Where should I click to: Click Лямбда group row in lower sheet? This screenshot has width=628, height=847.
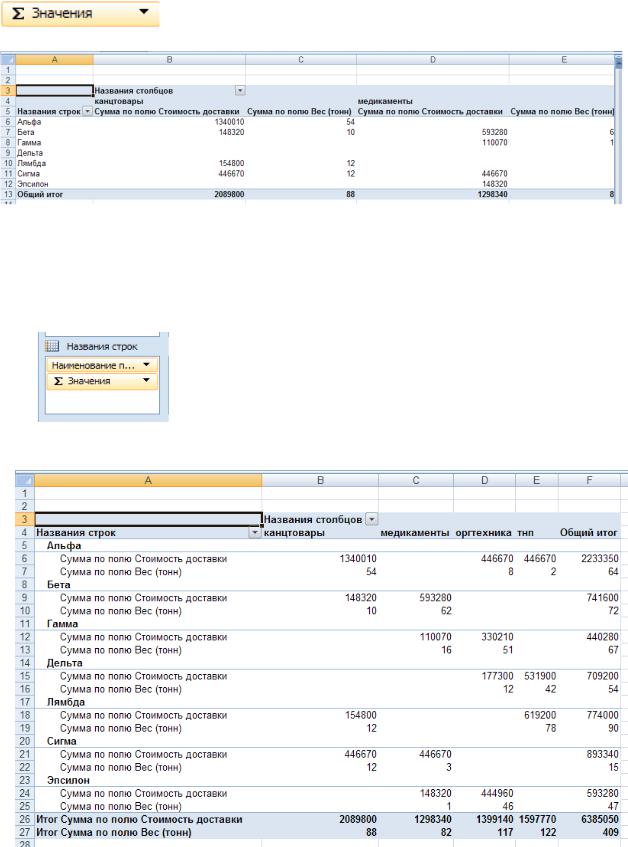tap(65, 702)
